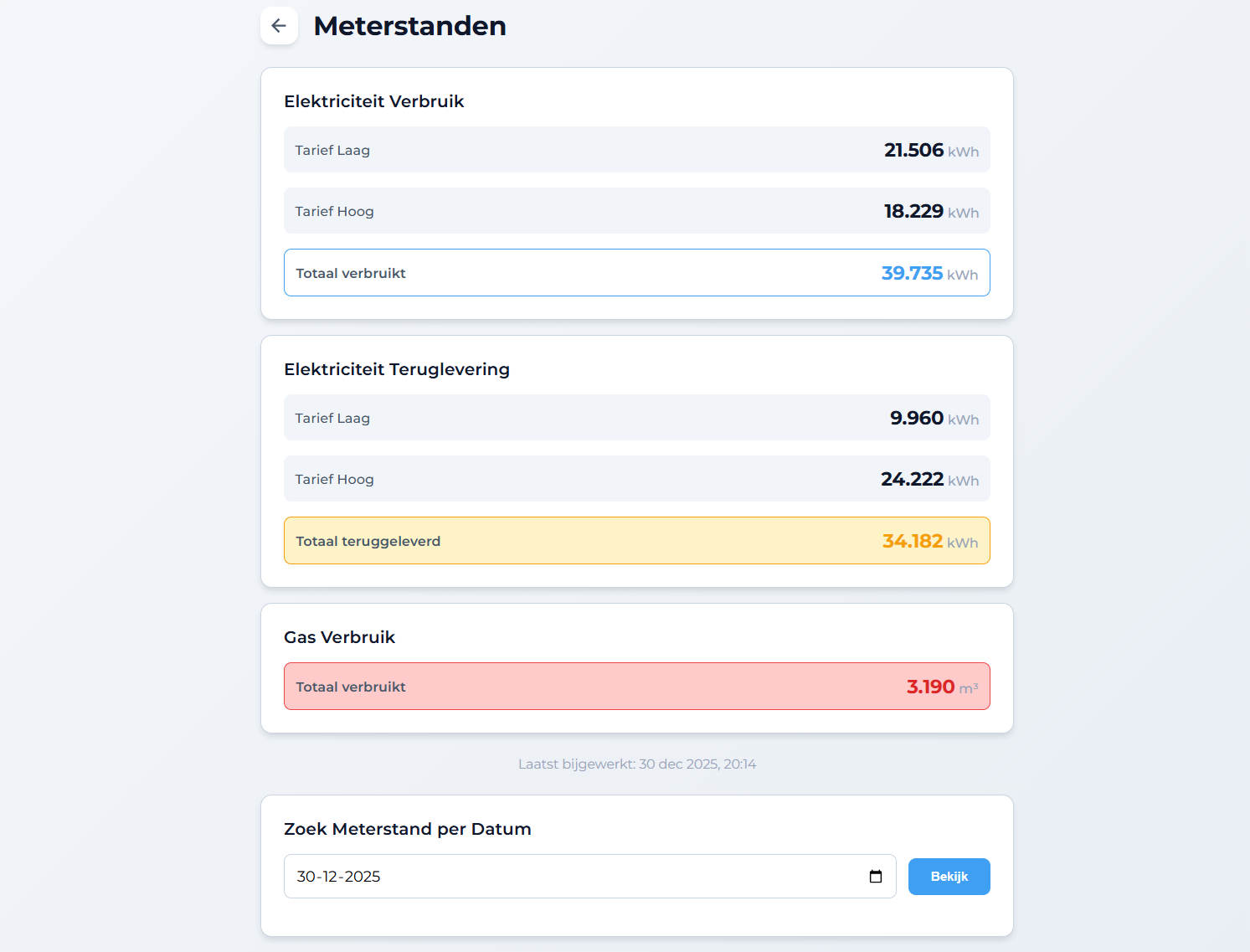This screenshot has height=952, width=1250.
Task: Click the Meterstanden page title
Action: (409, 26)
